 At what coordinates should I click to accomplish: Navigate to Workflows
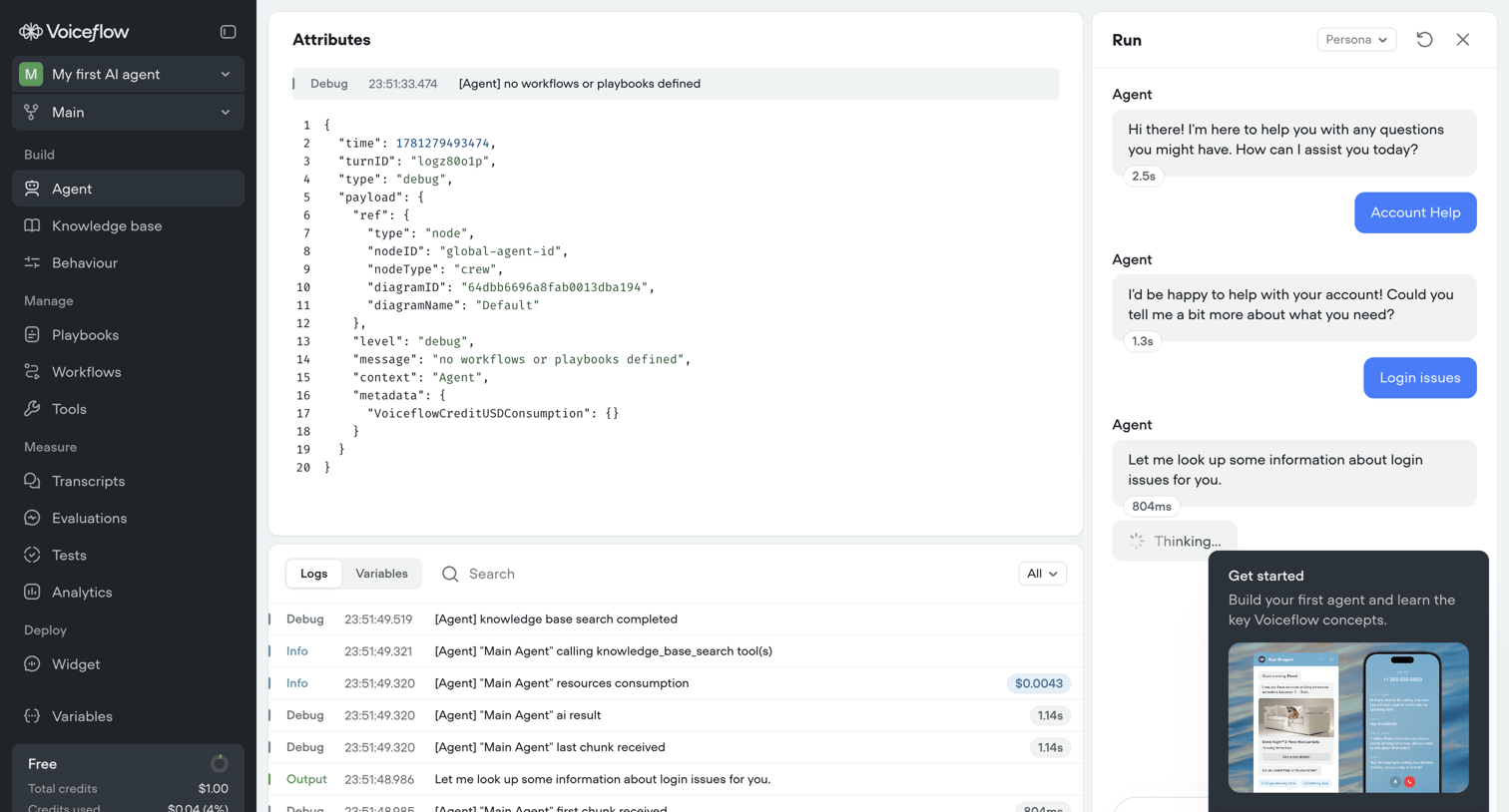[x=86, y=372]
